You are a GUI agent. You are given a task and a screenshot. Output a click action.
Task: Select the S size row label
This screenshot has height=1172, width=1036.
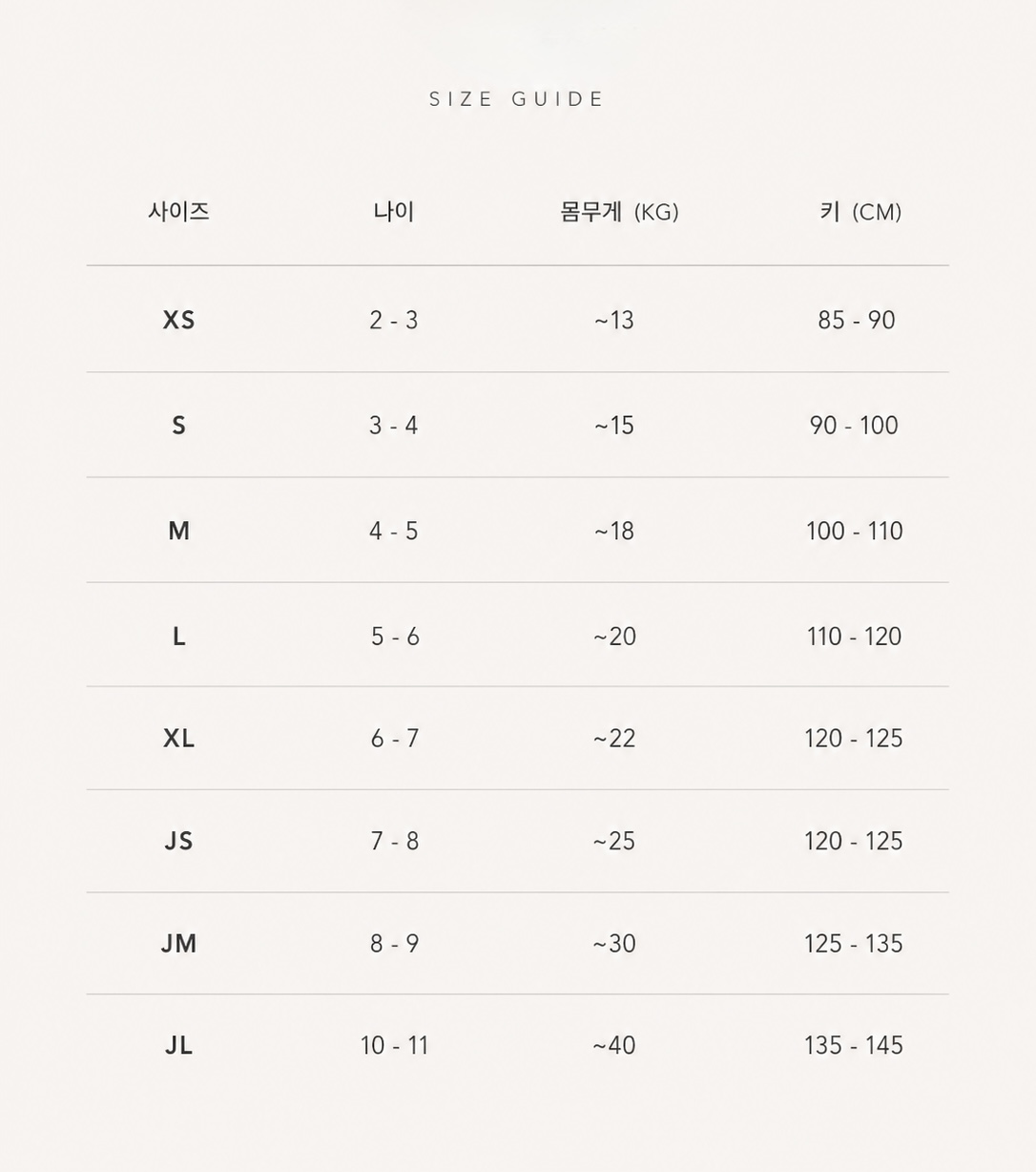coord(178,426)
